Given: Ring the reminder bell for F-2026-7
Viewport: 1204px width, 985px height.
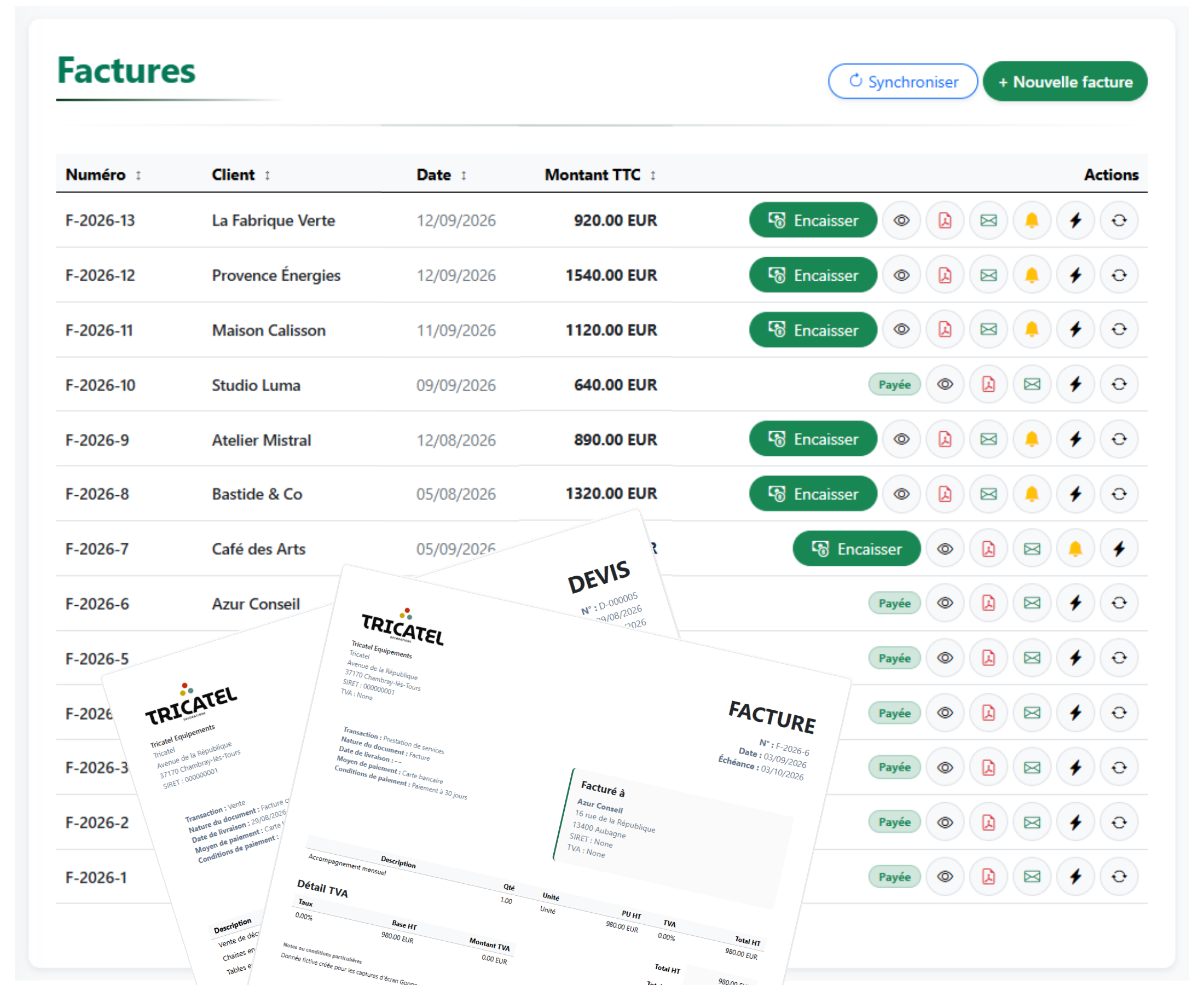Looking at the screenshot, I should [x=1075, y=549].
